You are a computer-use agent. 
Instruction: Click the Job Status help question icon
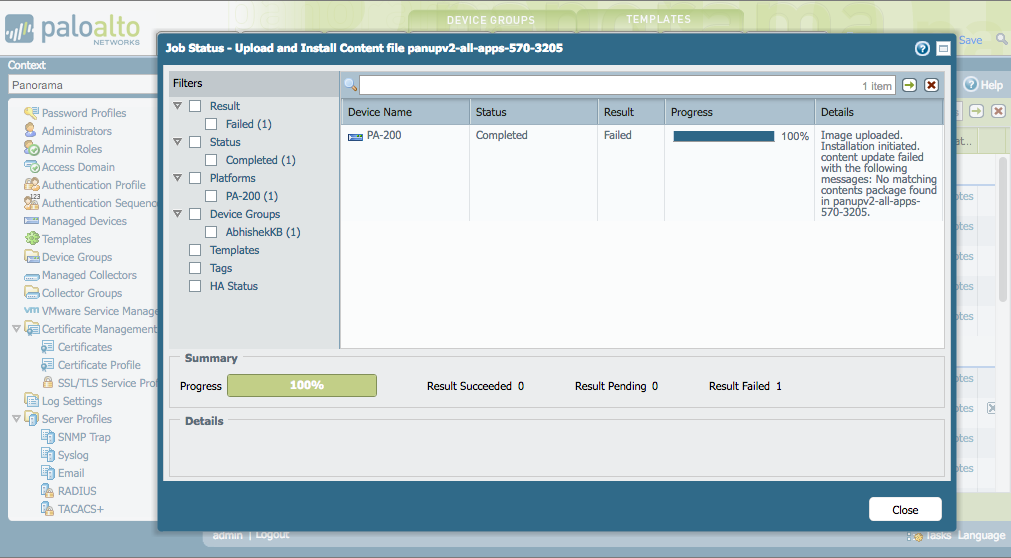pyautogui.click(x=922, y=48)
